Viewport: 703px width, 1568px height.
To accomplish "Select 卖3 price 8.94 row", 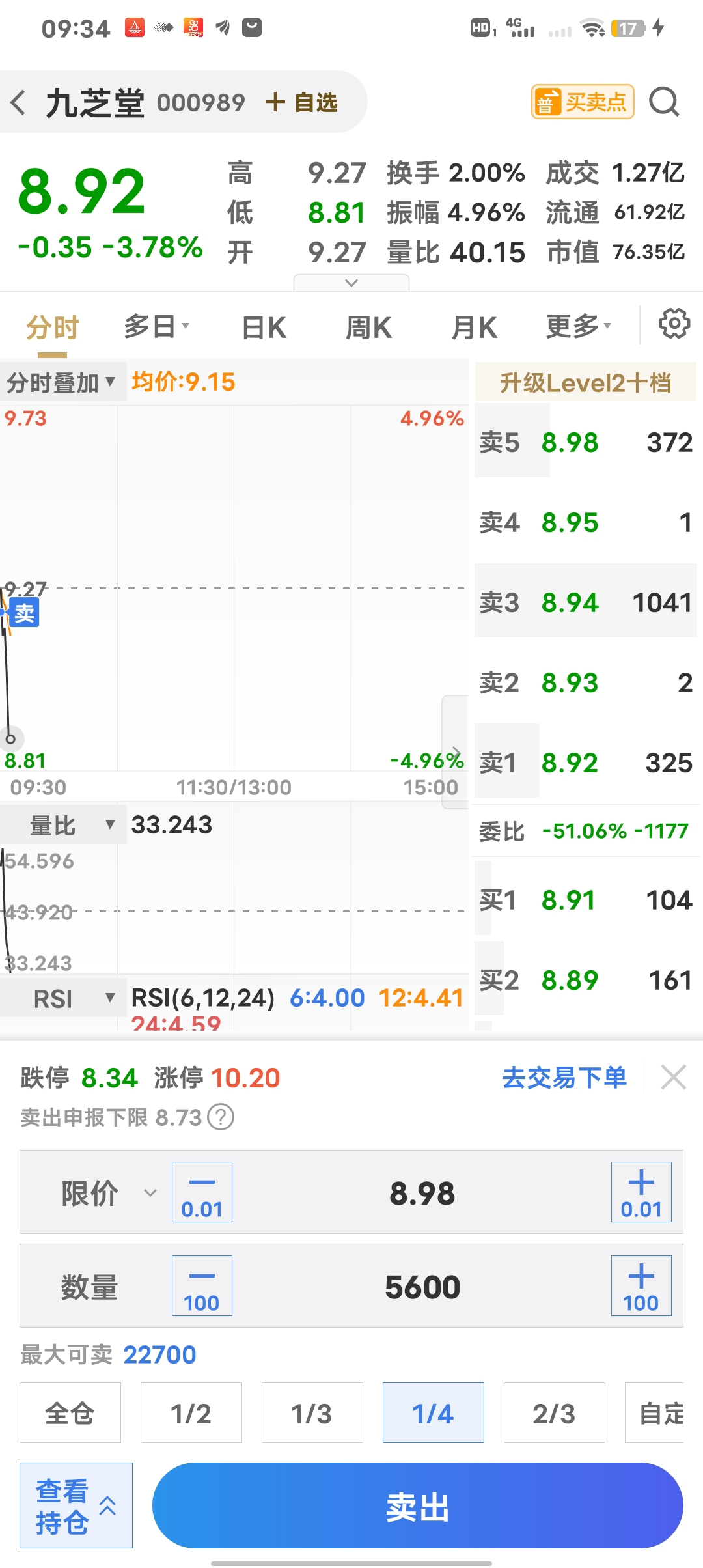I will [x=585, y=603].
